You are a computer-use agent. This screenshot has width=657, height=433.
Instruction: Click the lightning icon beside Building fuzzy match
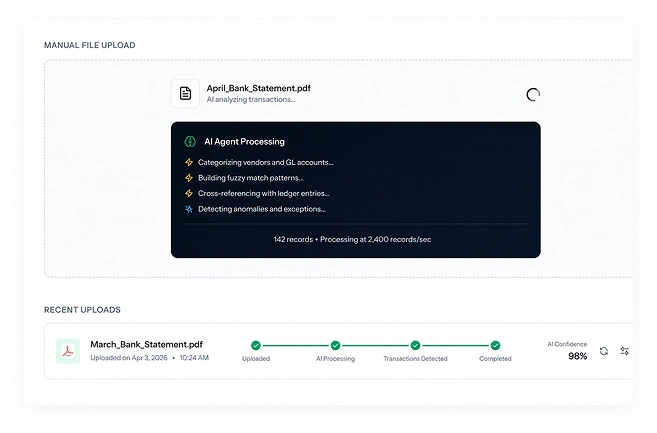point(189,178)
